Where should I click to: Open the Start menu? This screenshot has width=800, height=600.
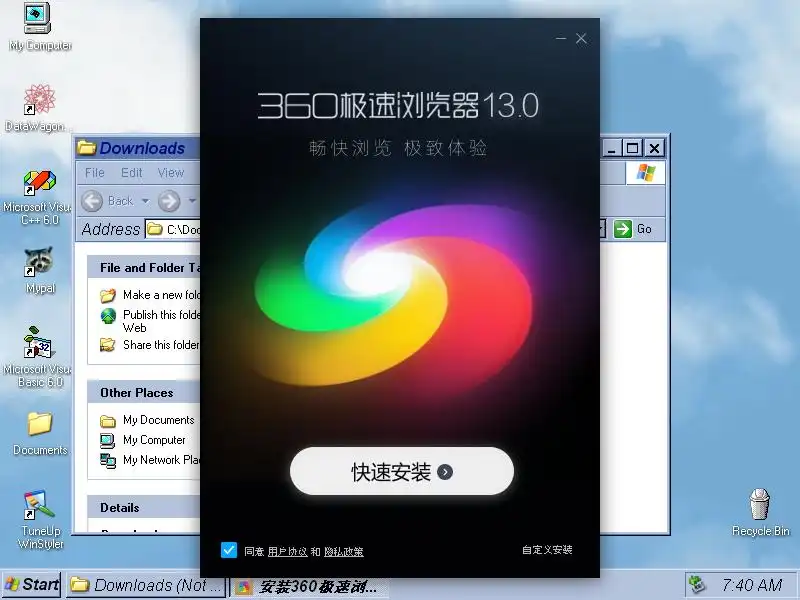coord(32,585)
